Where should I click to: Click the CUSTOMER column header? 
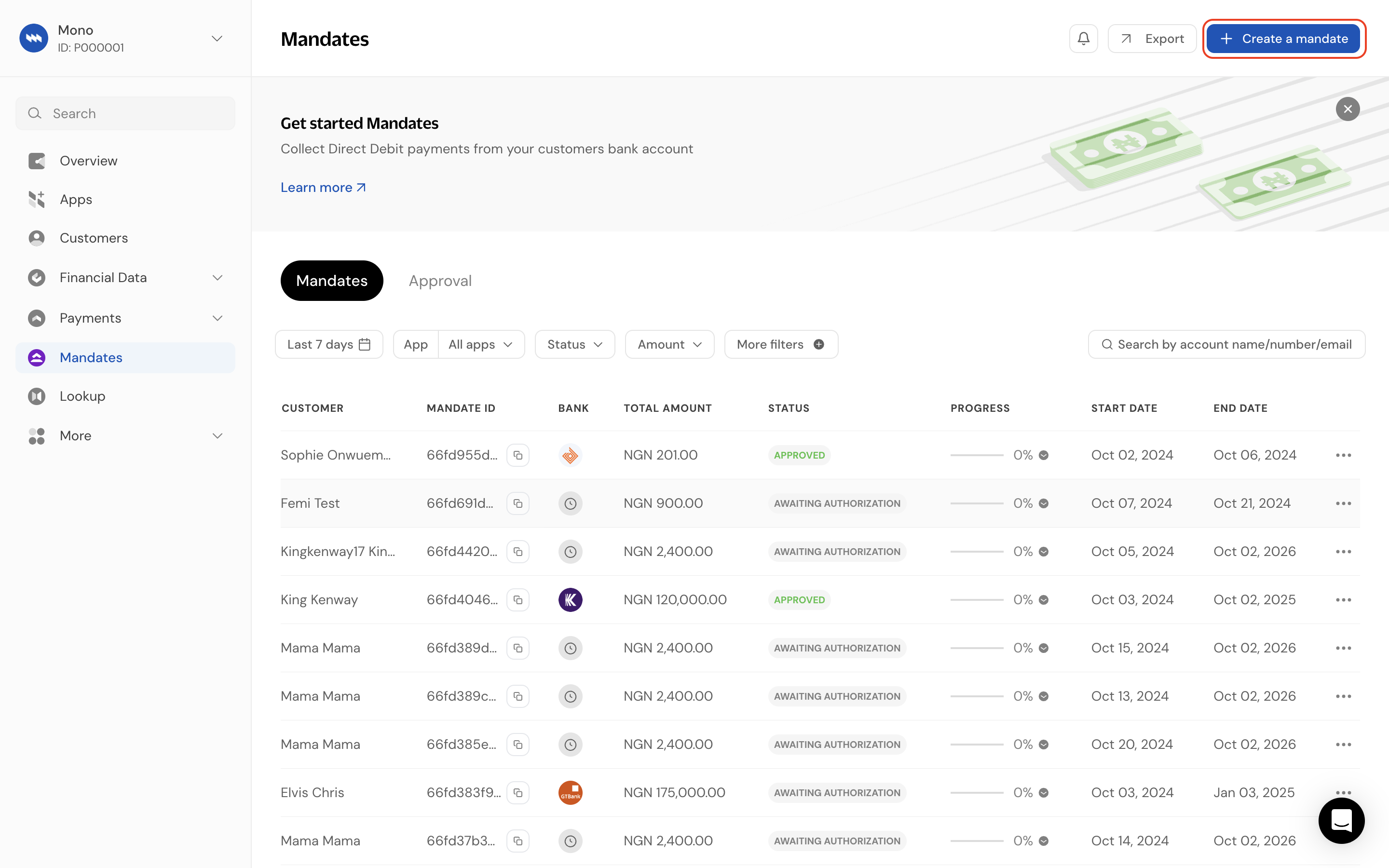click(312, 408)
